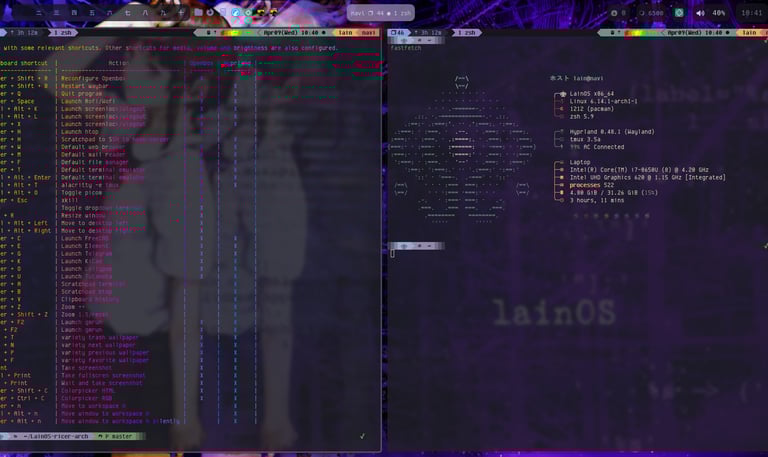Screen dimensions: 768x457
Task: Click the 'Restart waybar' row
Action: click(x=86, y=86)
